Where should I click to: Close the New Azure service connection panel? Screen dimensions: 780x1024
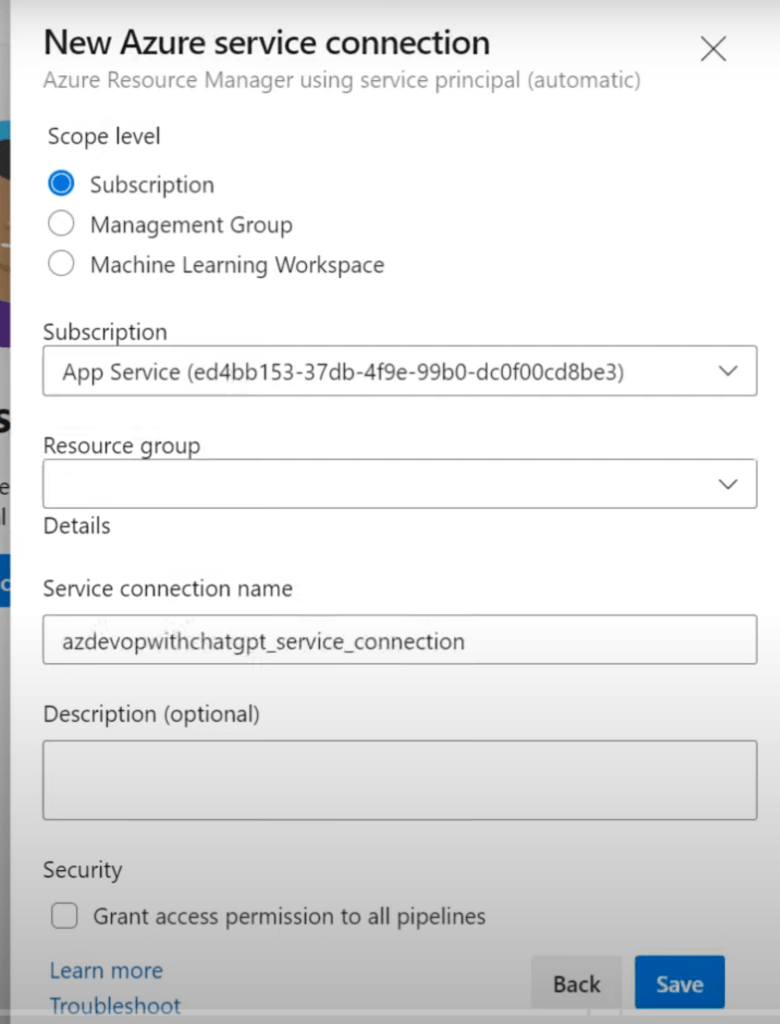(713, 49)
